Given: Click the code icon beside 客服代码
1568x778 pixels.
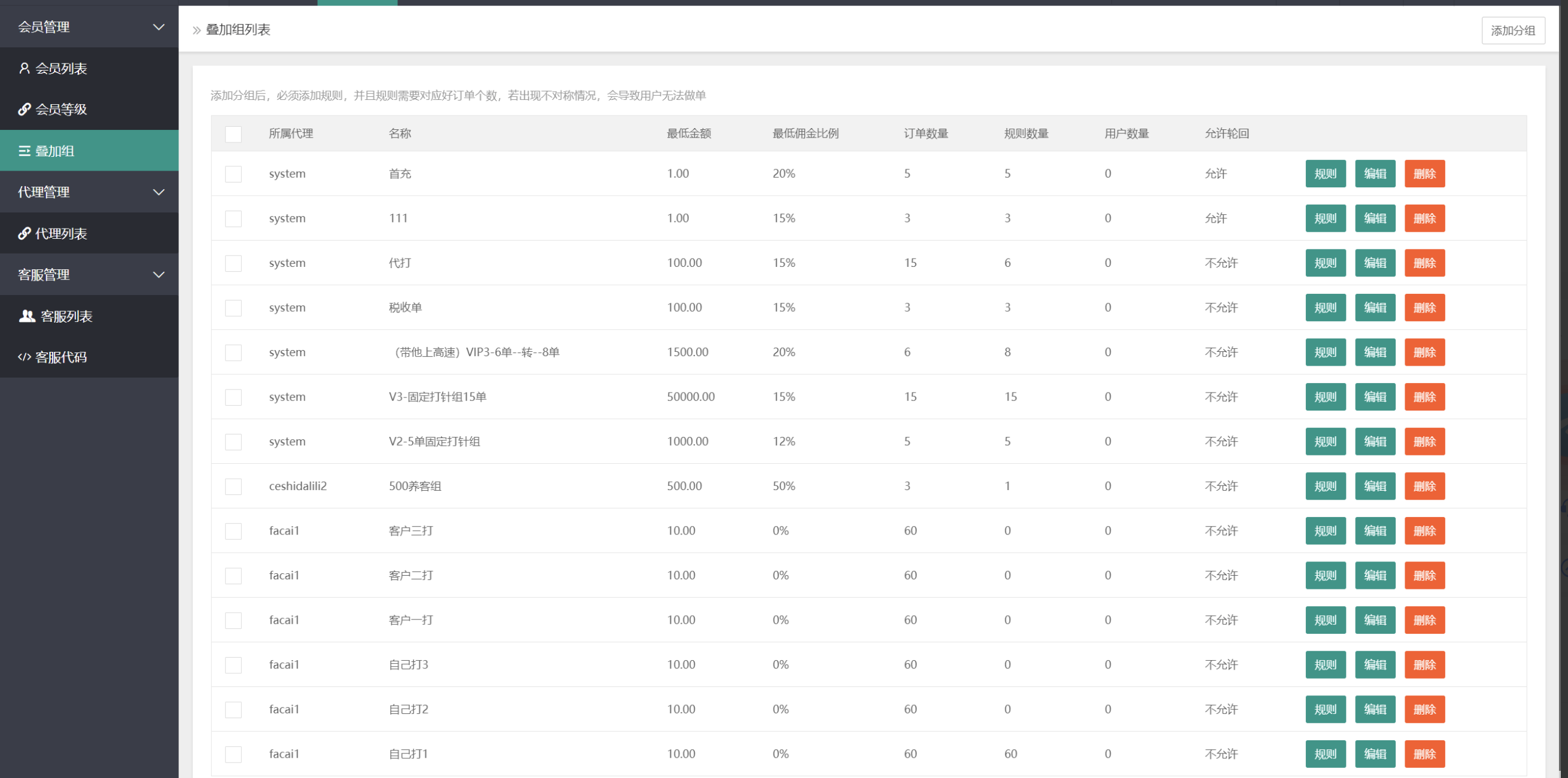Looking at the screenshot, I should tap(25, 357).
